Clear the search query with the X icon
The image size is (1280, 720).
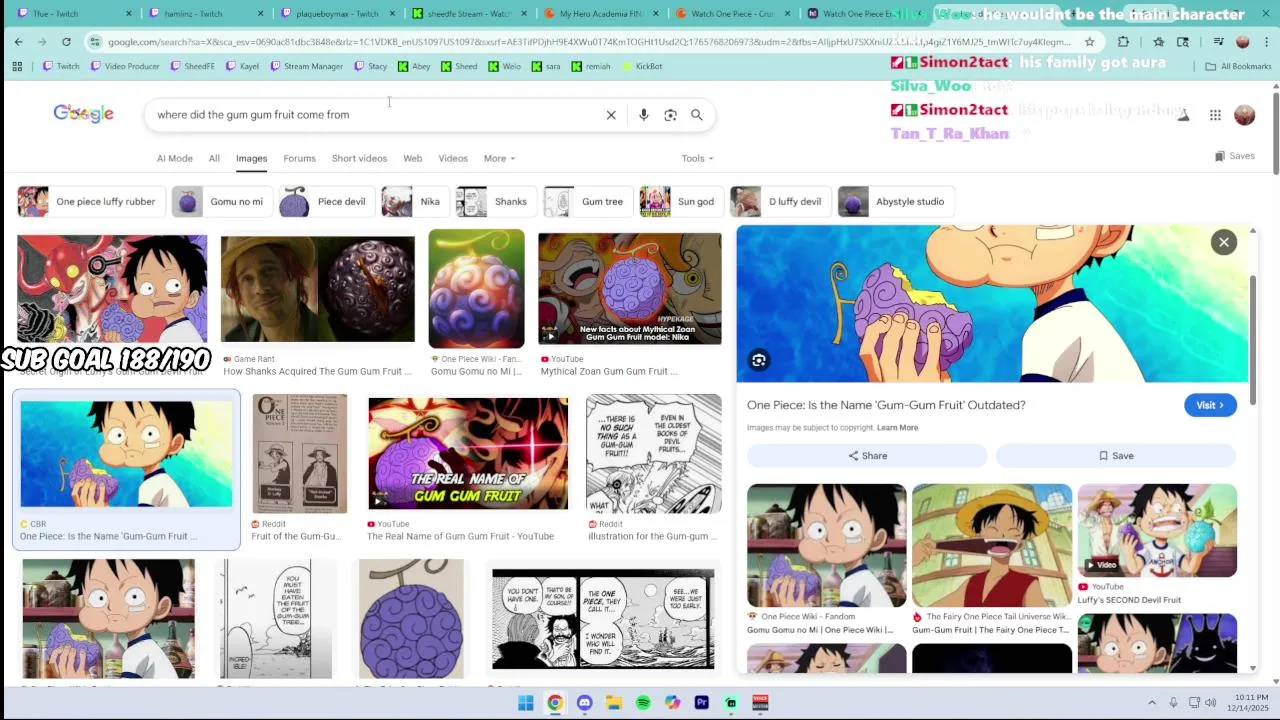tap(611, 115)
